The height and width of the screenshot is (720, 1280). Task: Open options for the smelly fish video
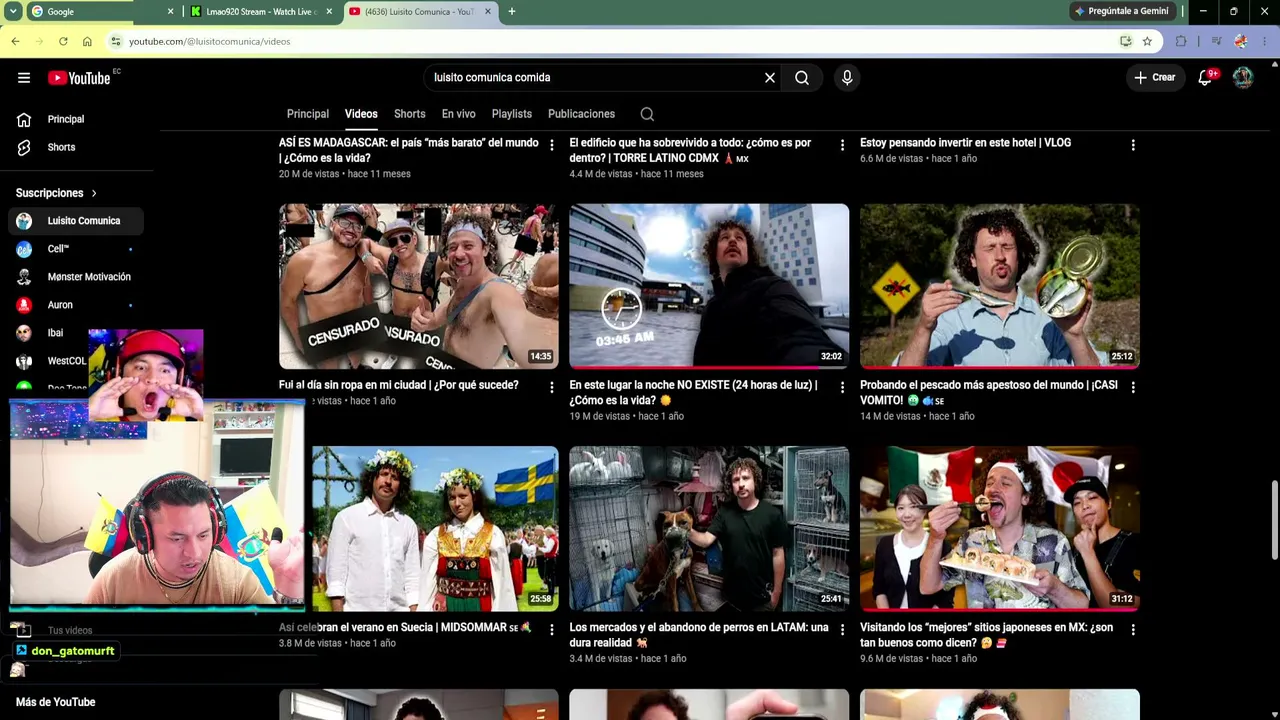pos(1133,387)
